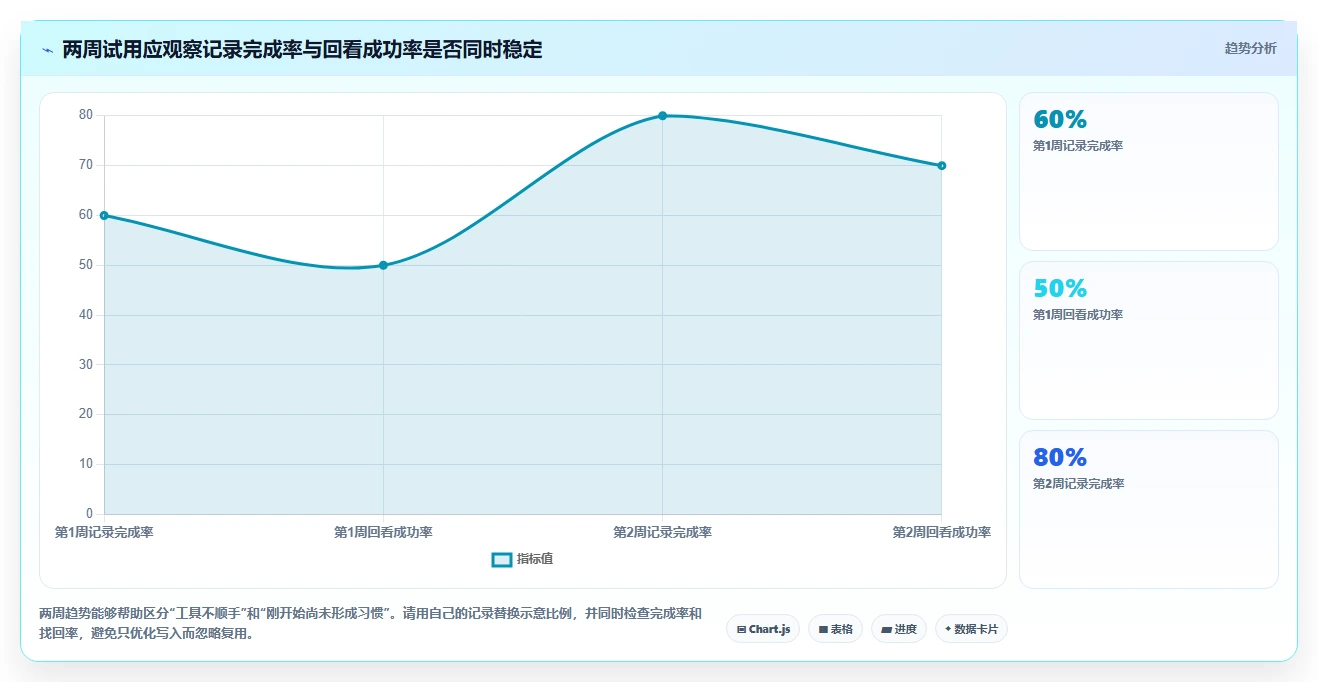This screenshot has width=1318, height=682.
Task: Click the data point at 第1周回看成功率
Action: click(x=383, y=265)
